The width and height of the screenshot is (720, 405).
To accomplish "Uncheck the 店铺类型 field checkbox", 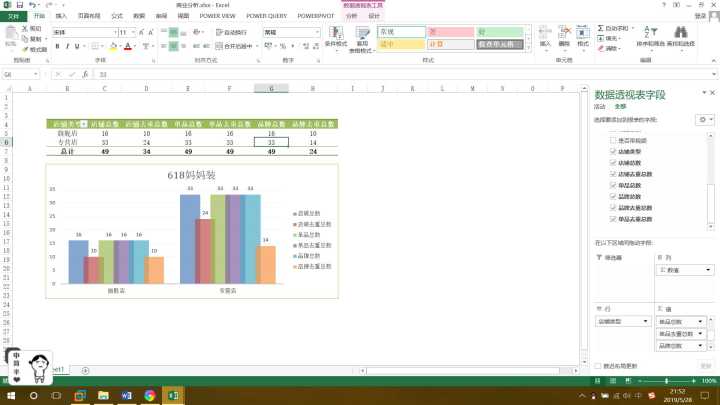I will click(612, 151).
